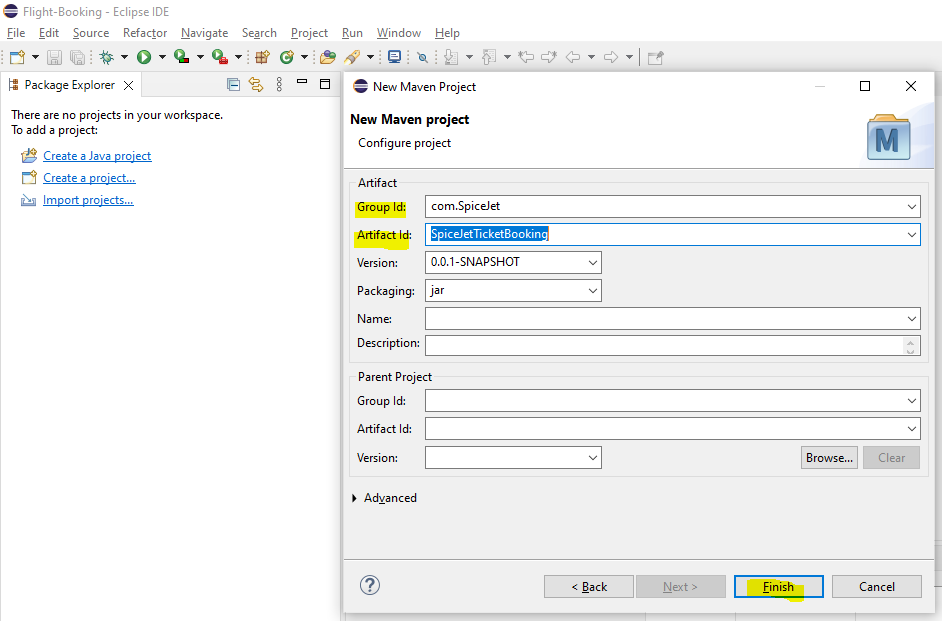Click the Help question mark icon

pyautogui.click(x=369, y=586)
